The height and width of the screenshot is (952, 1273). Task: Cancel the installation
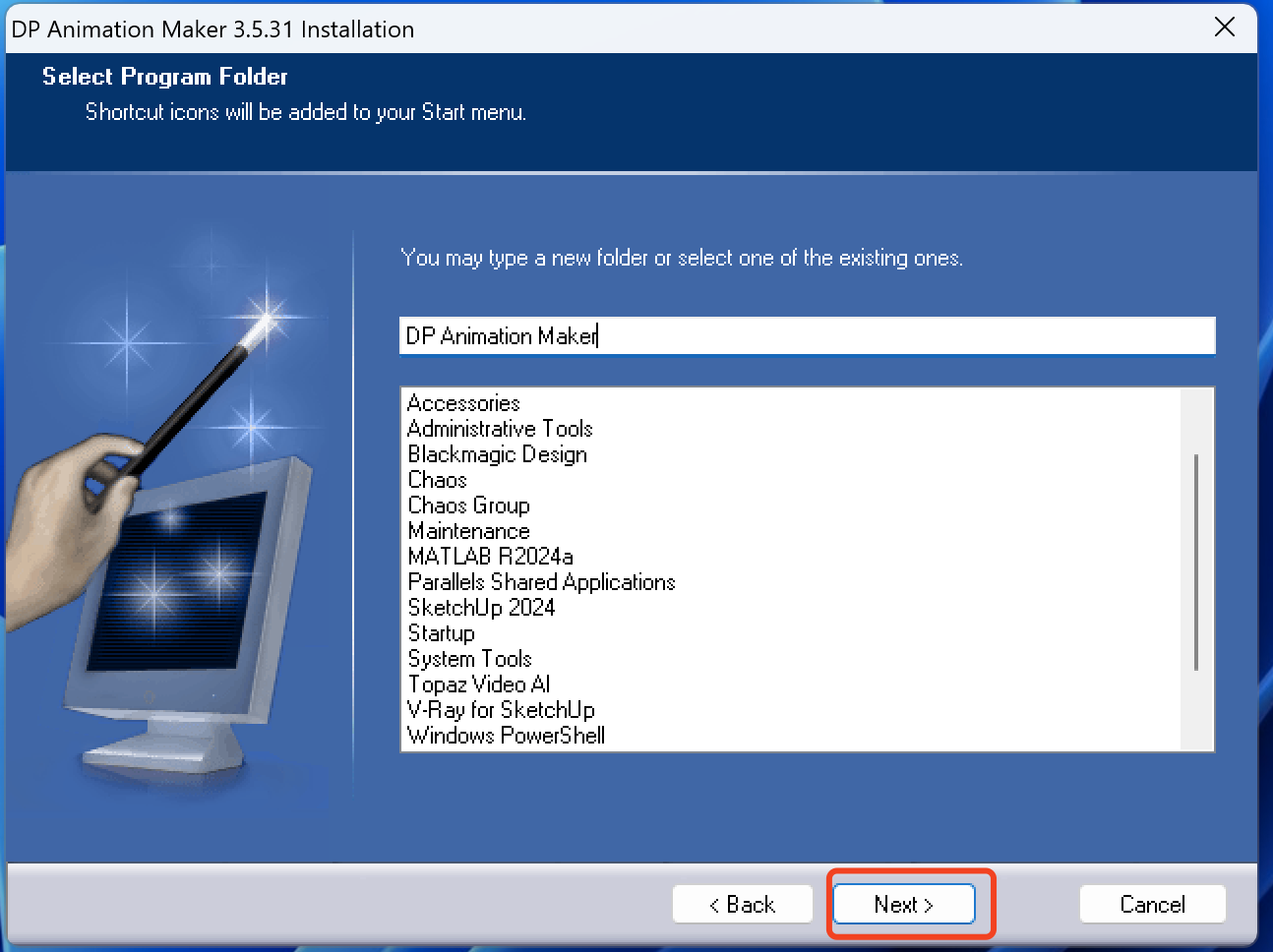(1152, 904)
